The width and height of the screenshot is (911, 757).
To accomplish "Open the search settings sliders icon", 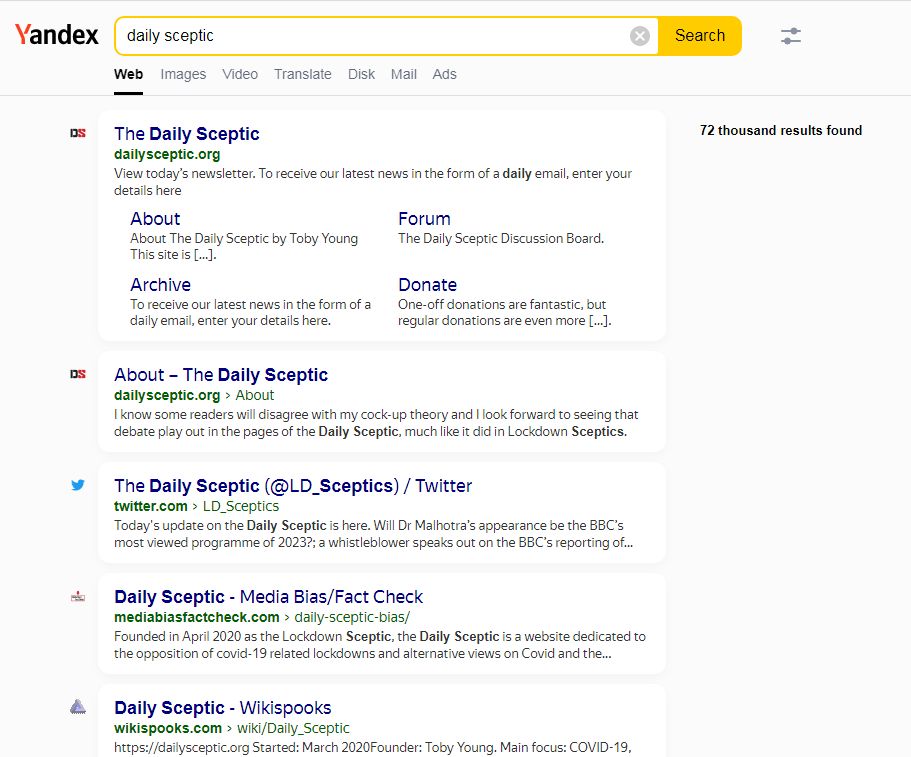I will tap(791, 36).
